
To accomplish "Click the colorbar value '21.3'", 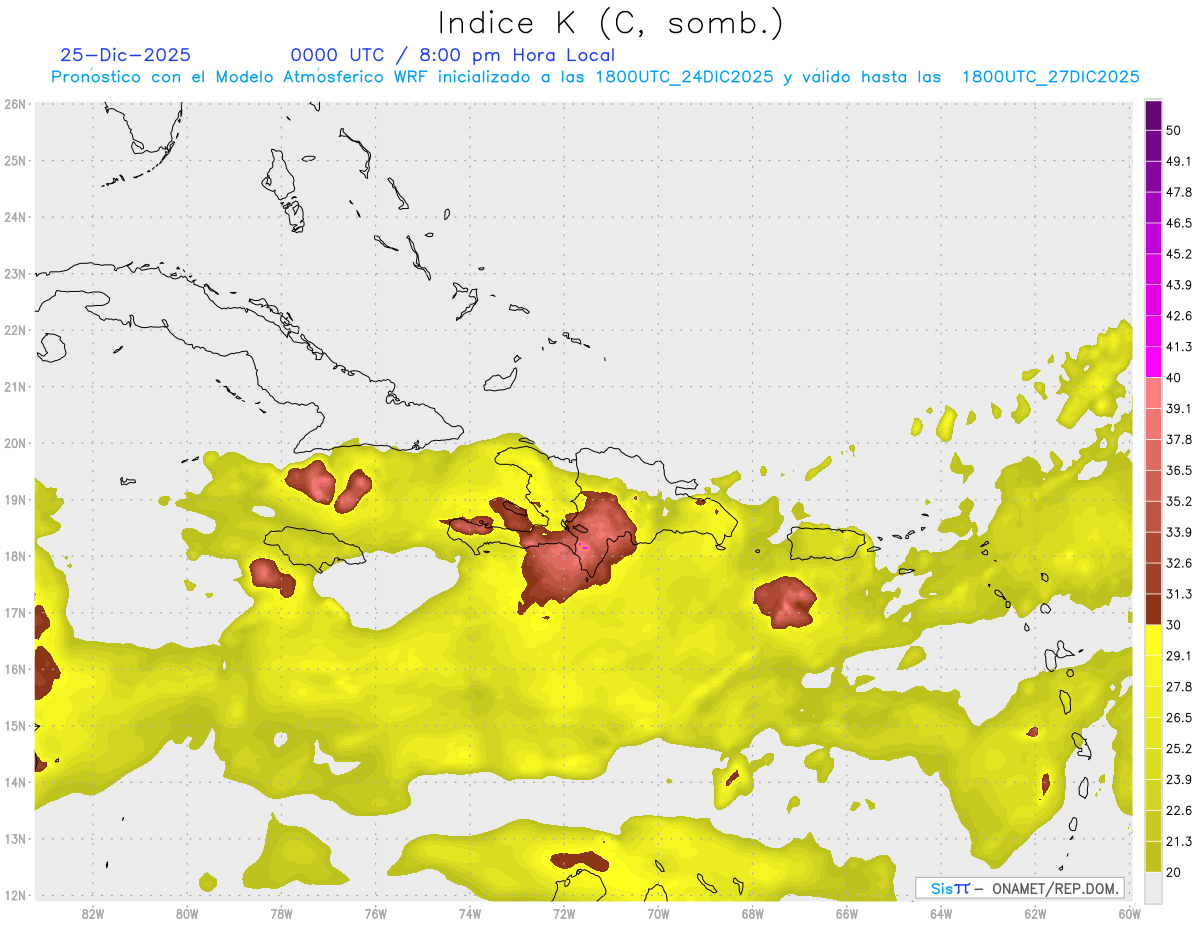I will tap(1179, 842).
